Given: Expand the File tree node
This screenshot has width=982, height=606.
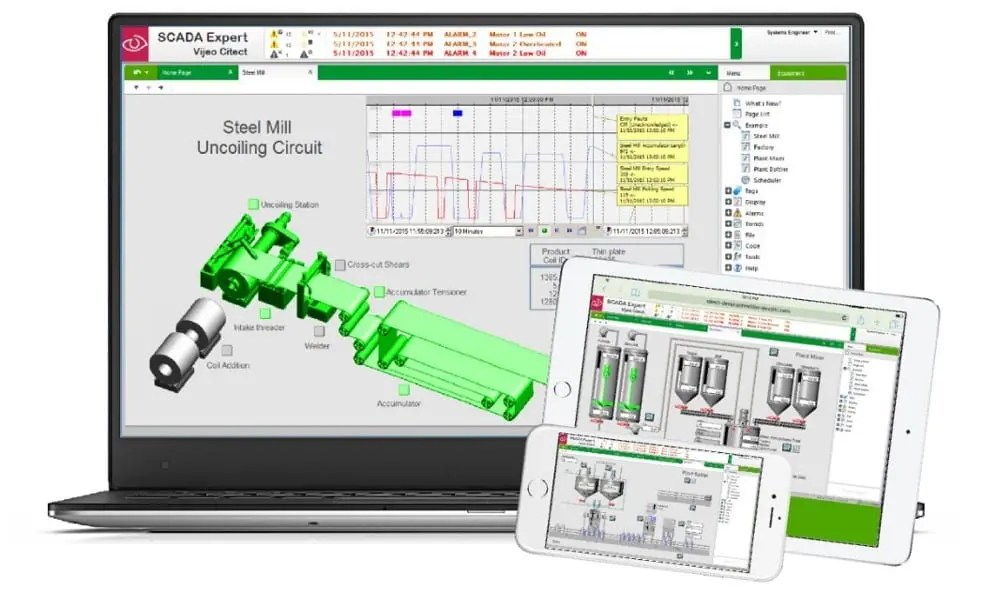Looking at the screenshot, I should [x=728, y=235].
